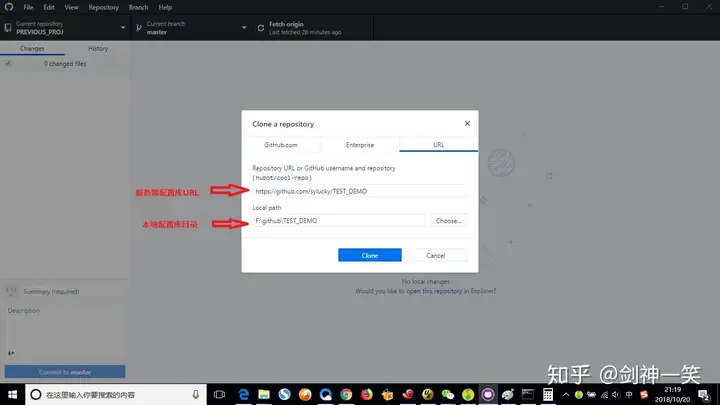
Task: Show hidden tray icons arrow
Action: (x=566, y=394)
